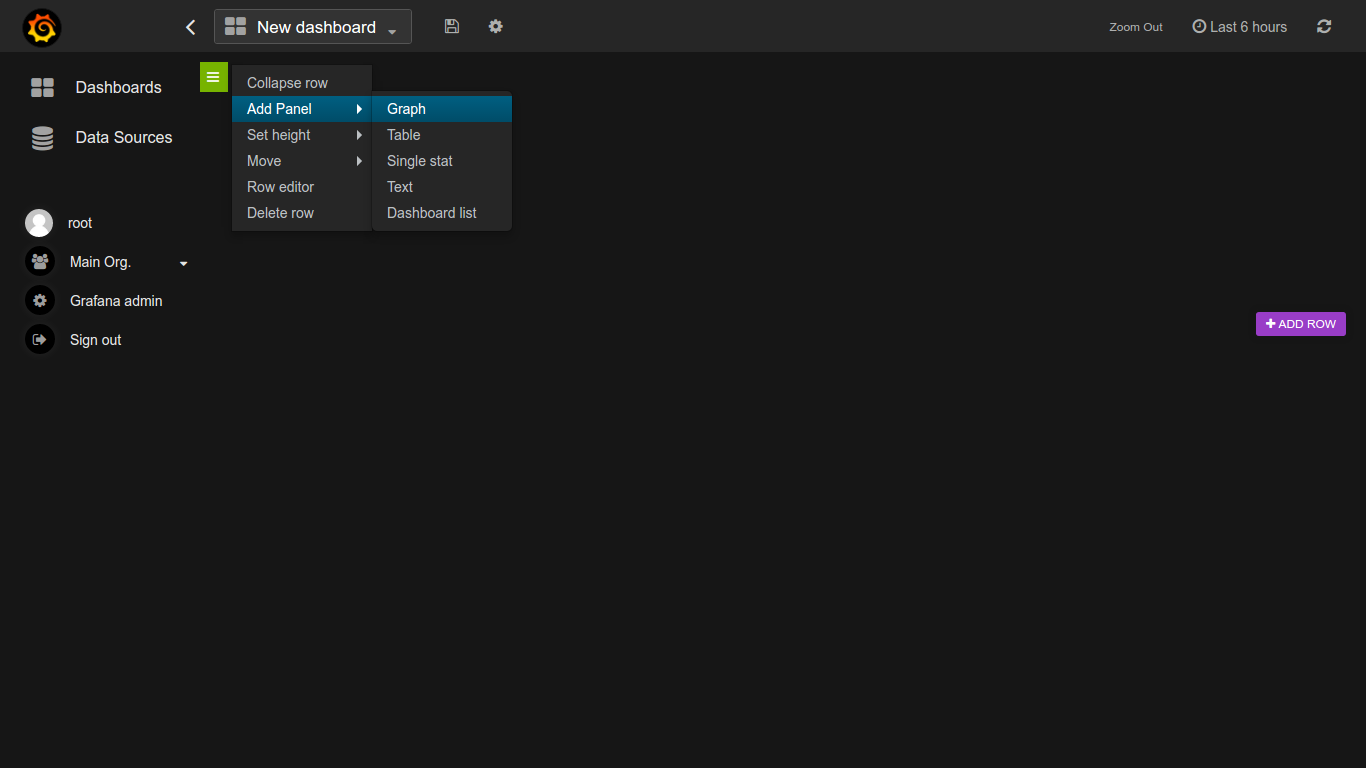Add a Single stat panel
This screenshot has width=1366, height=768.
coord(442,161)
